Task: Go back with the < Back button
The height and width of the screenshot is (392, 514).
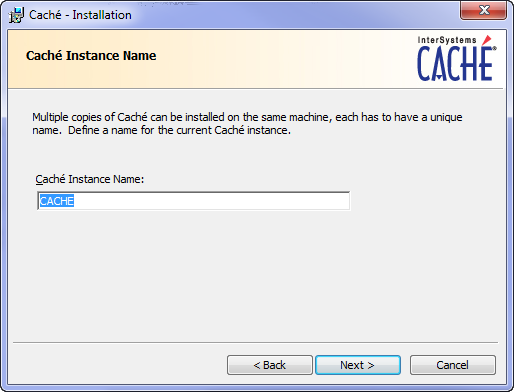Action: click(x=270, y=365)
